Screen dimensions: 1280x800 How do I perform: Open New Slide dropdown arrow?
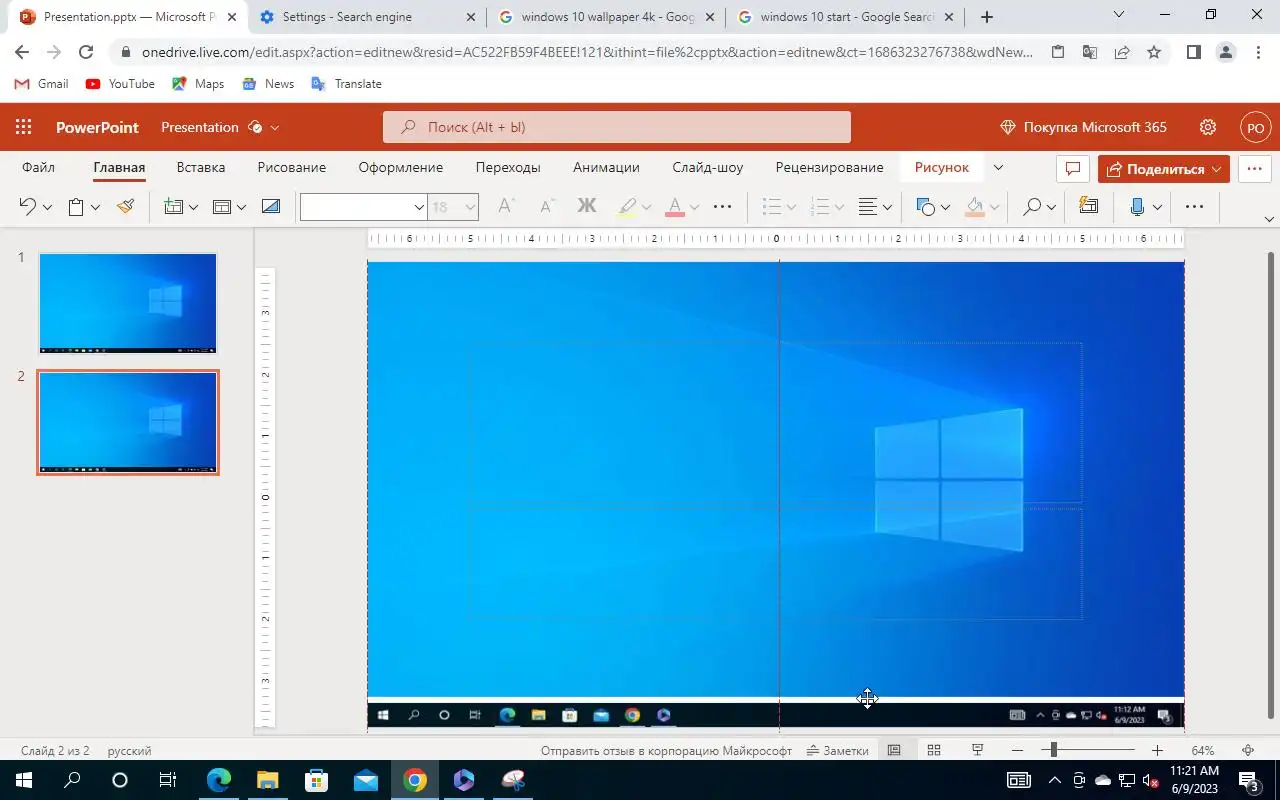(193, 208)
